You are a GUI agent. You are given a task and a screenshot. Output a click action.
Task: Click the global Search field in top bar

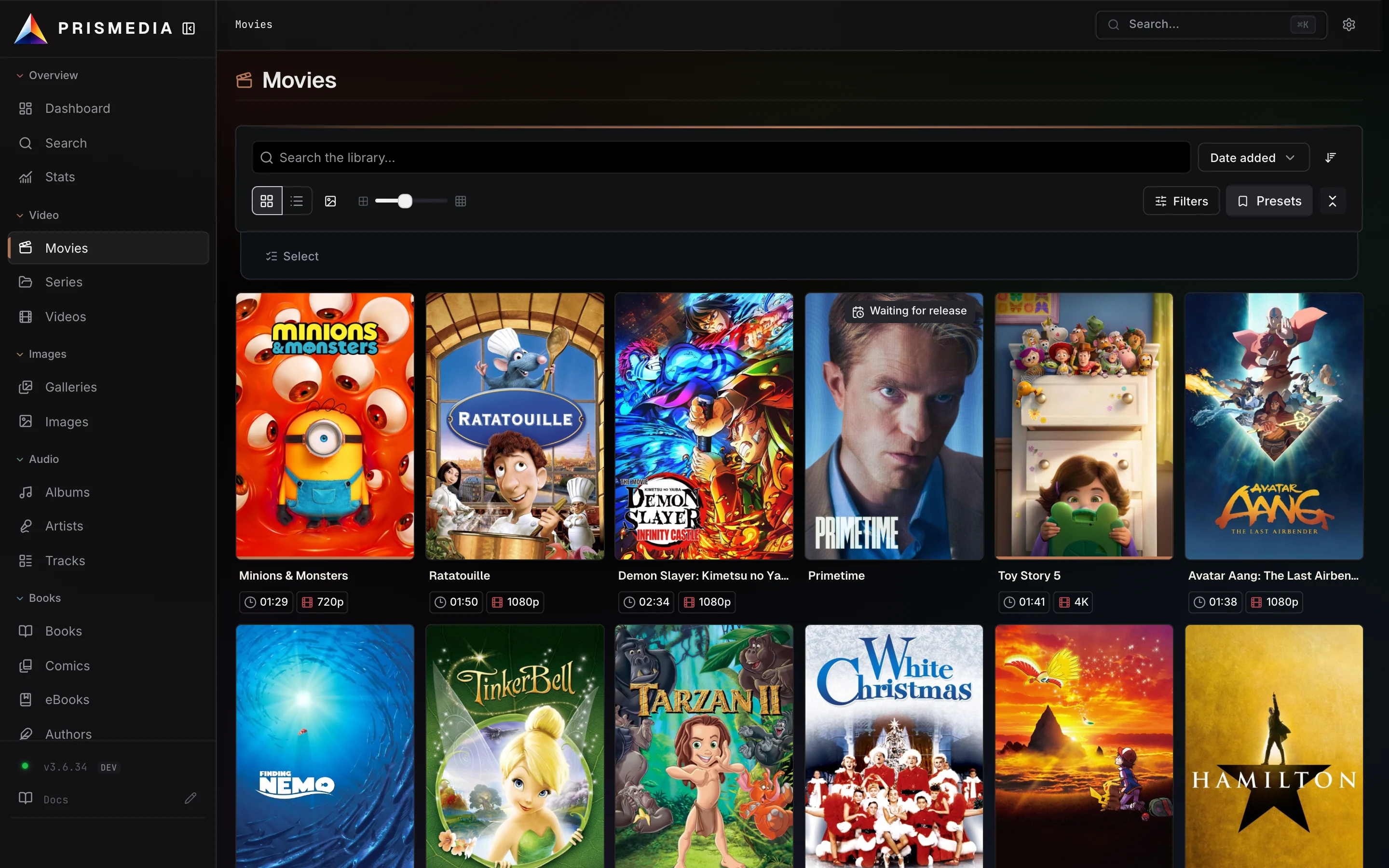[x=1211, y=25]
